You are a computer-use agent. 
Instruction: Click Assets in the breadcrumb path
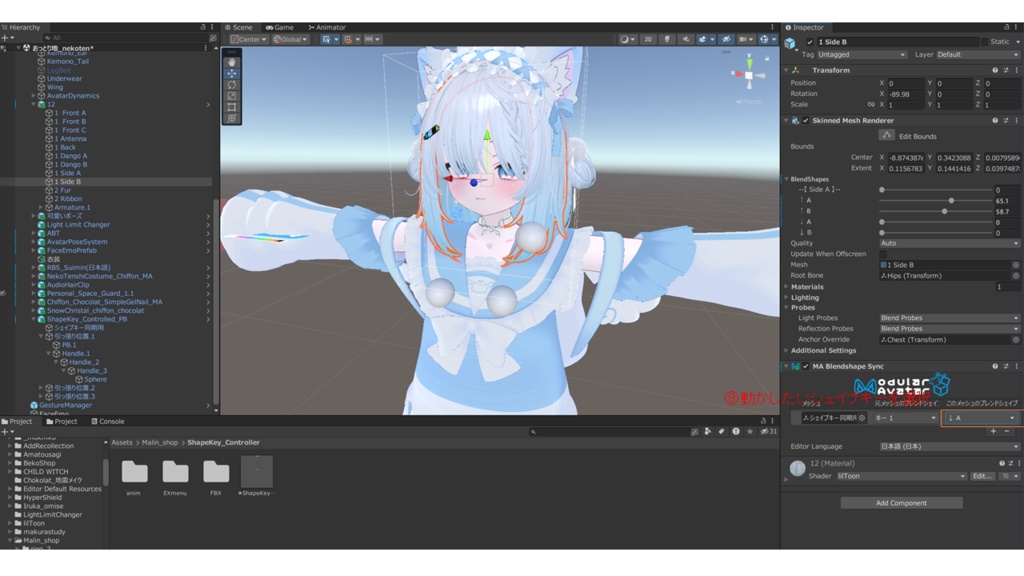click(121, 443)
